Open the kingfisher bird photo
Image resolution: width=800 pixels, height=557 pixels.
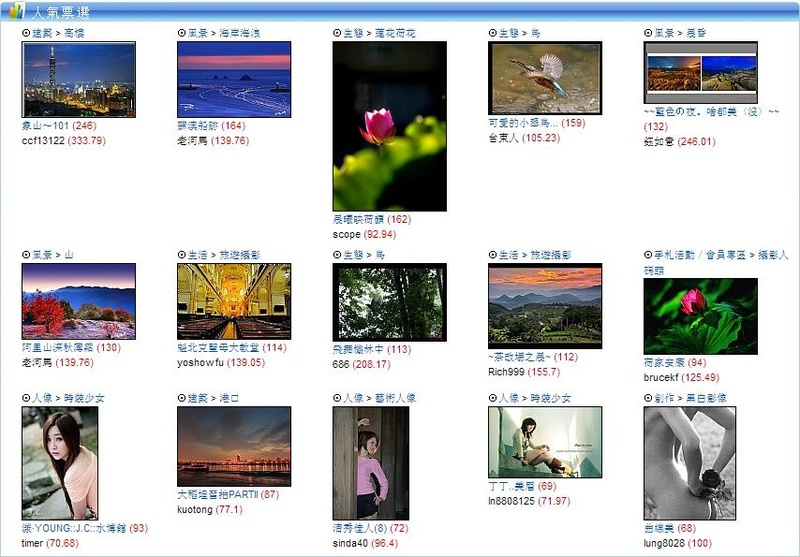(x=545, y=78)
